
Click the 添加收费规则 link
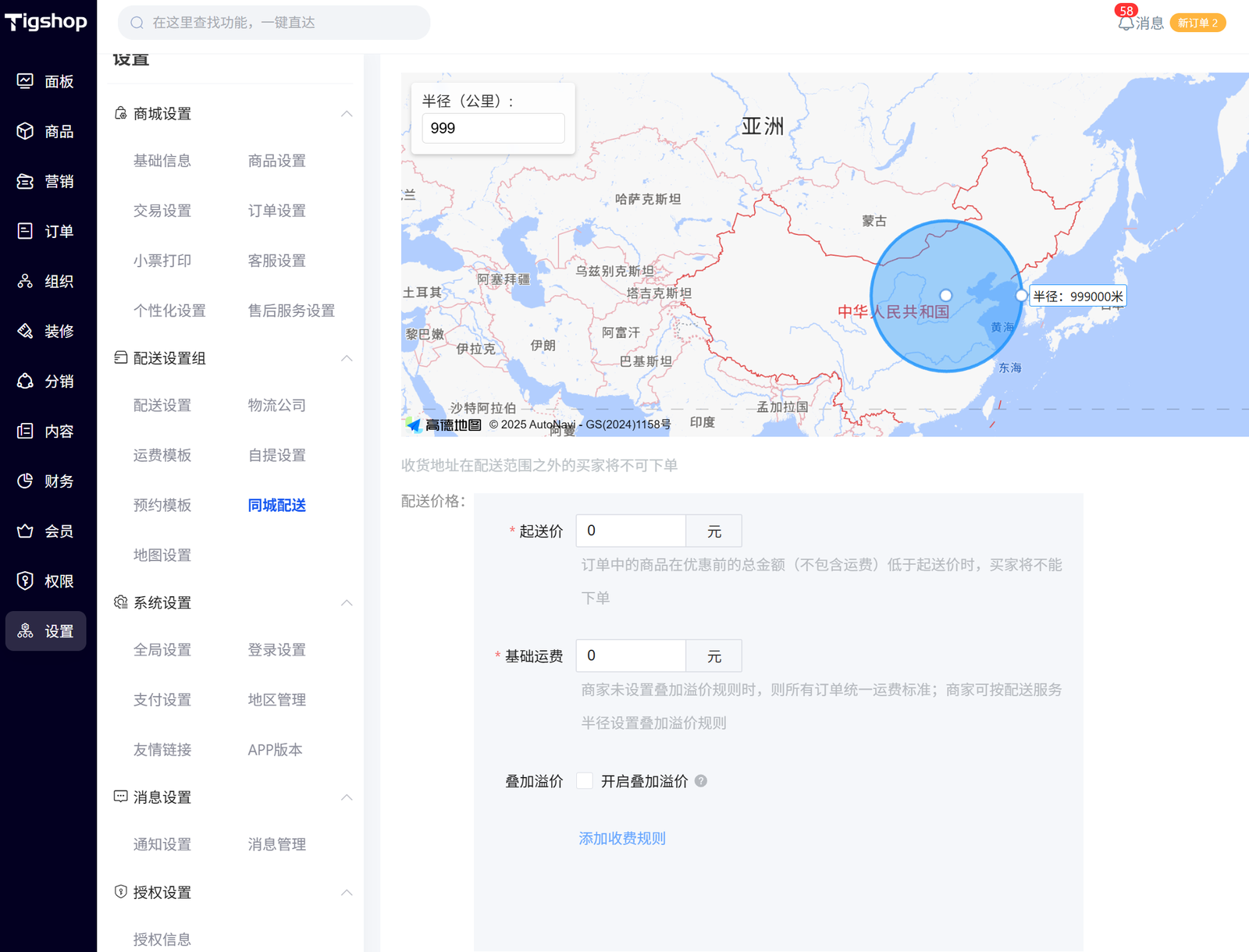[x=622, y=838]
